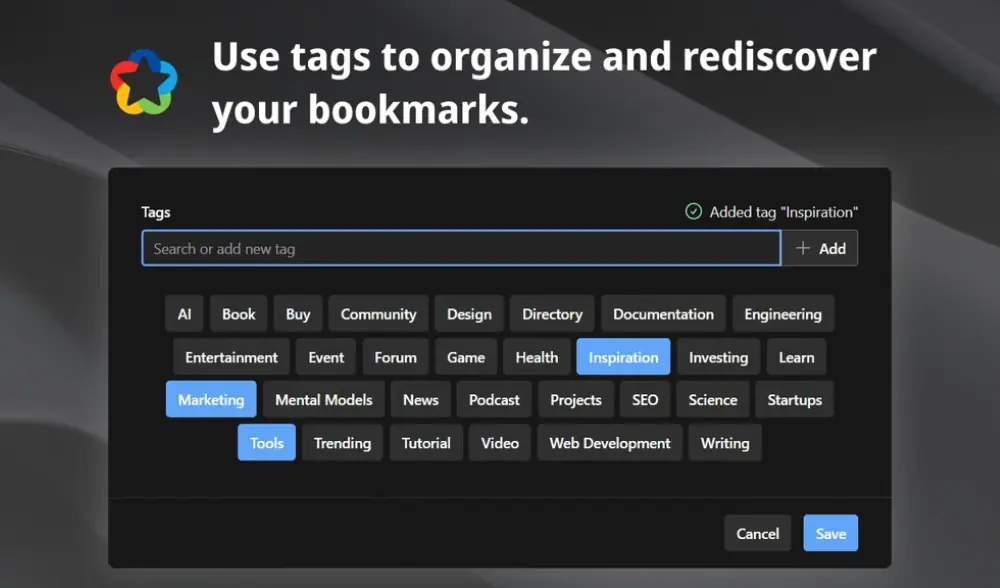This screenshot has width=1000, height=588.
Task: Select the Mental Models tag
Action: [x=323, y=400]
